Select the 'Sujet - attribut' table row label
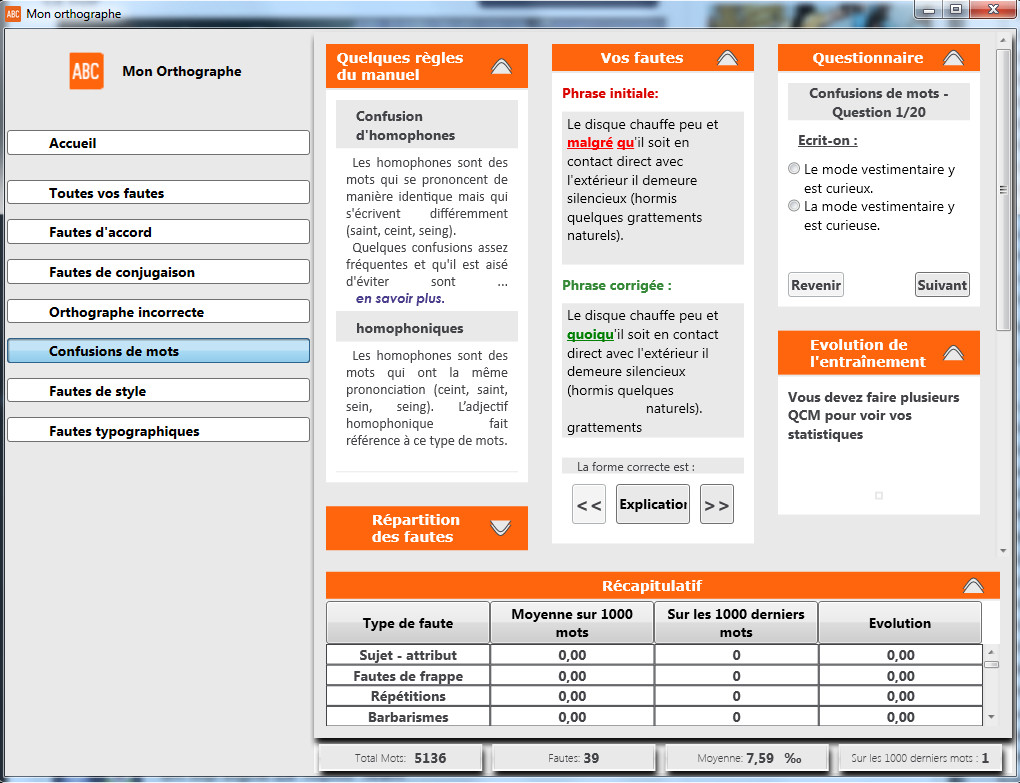1020x783 pixels. [x=408, y=655]
